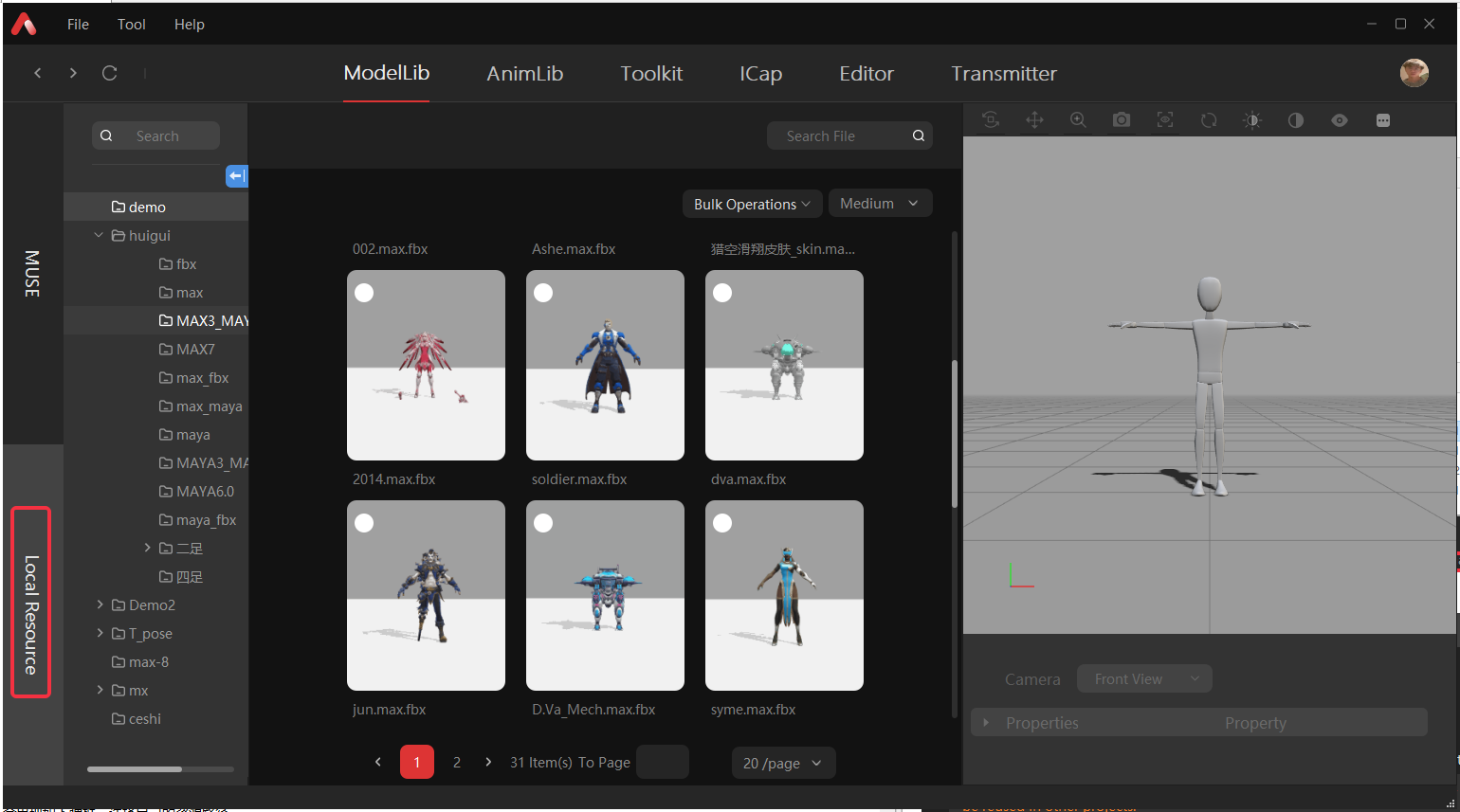Click the To Page number input box
The width and height of the screenshot is (1460, 812).
663,762
